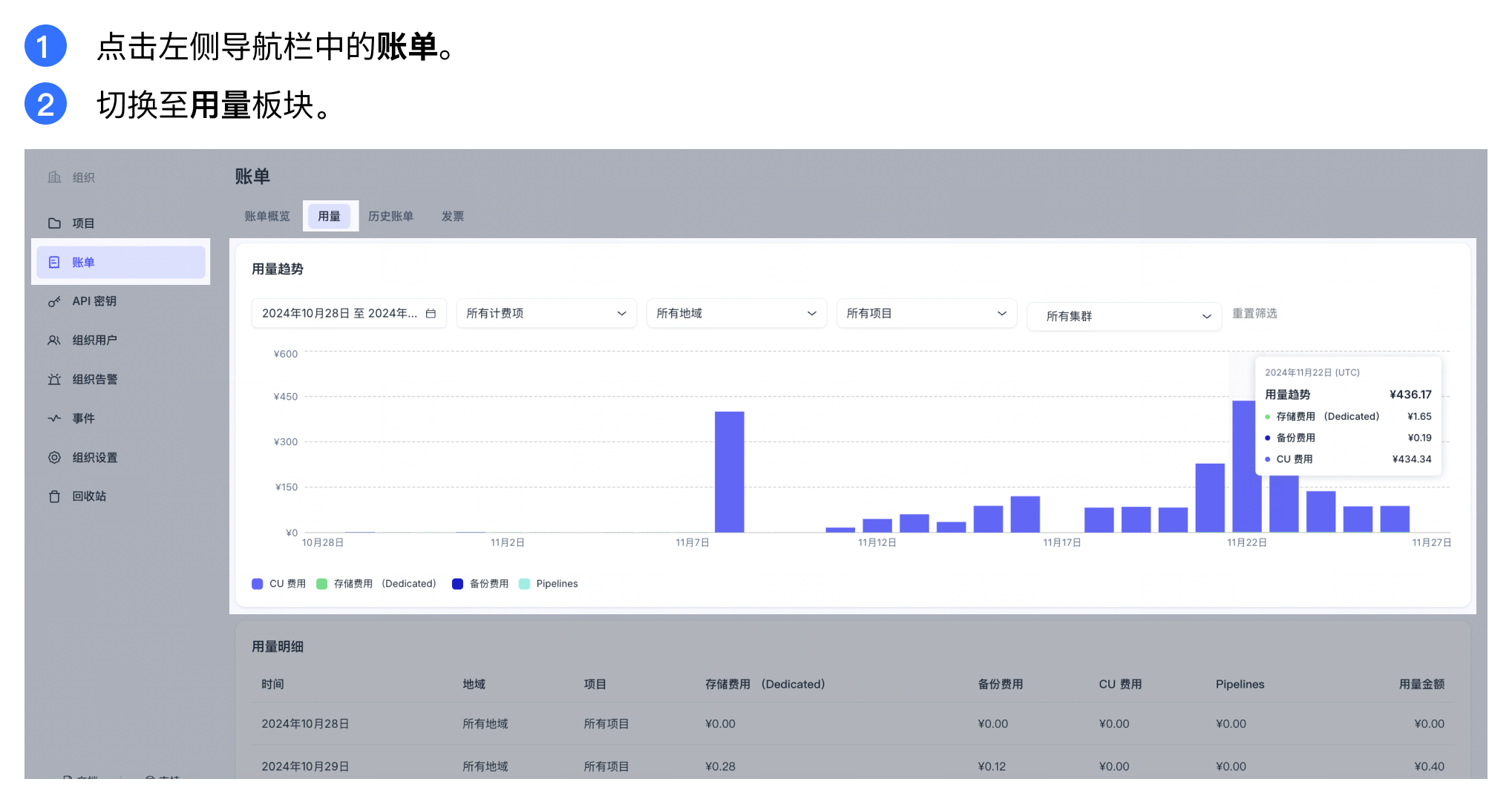
Task: Click the Pipelines column header
Action: pyautogui.click(x=1240, y=684)
